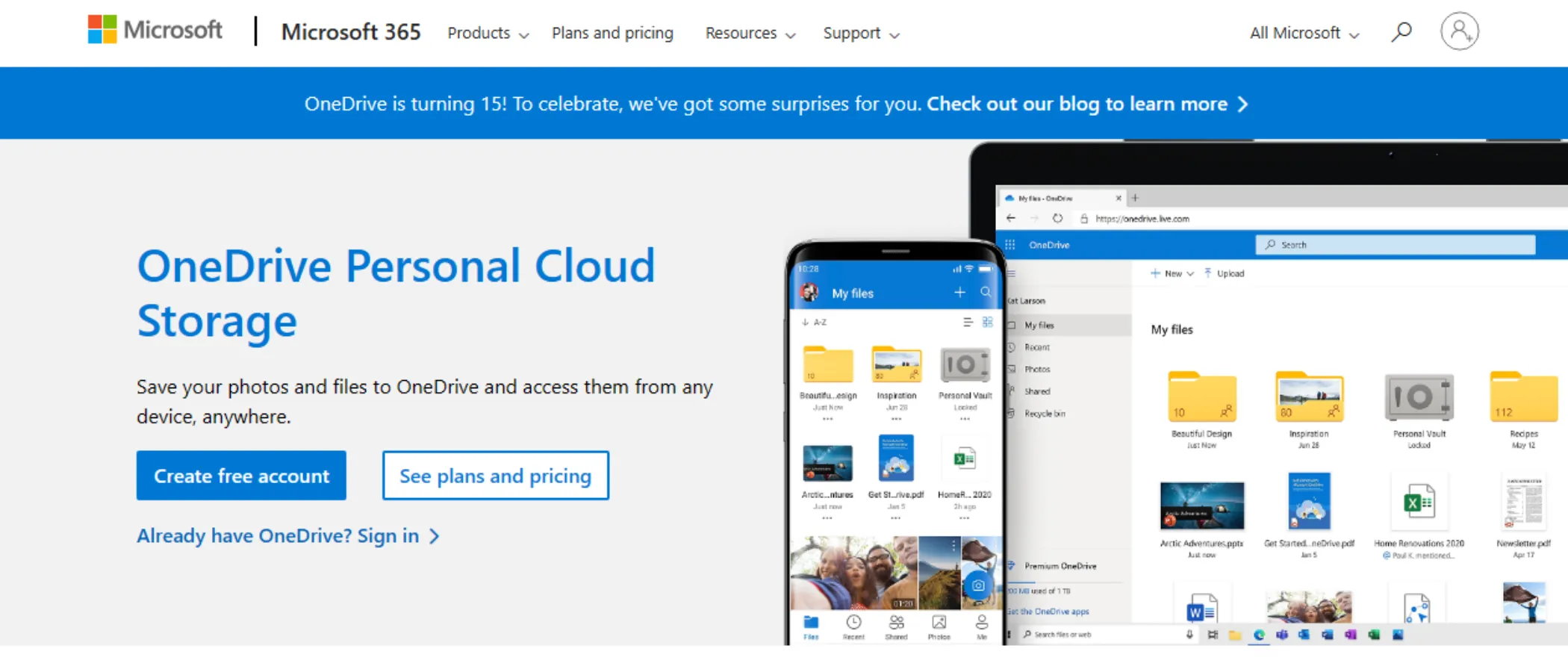Switch to grid tile view on the phone
This screenshot has height=672, width=1568.
988,322
